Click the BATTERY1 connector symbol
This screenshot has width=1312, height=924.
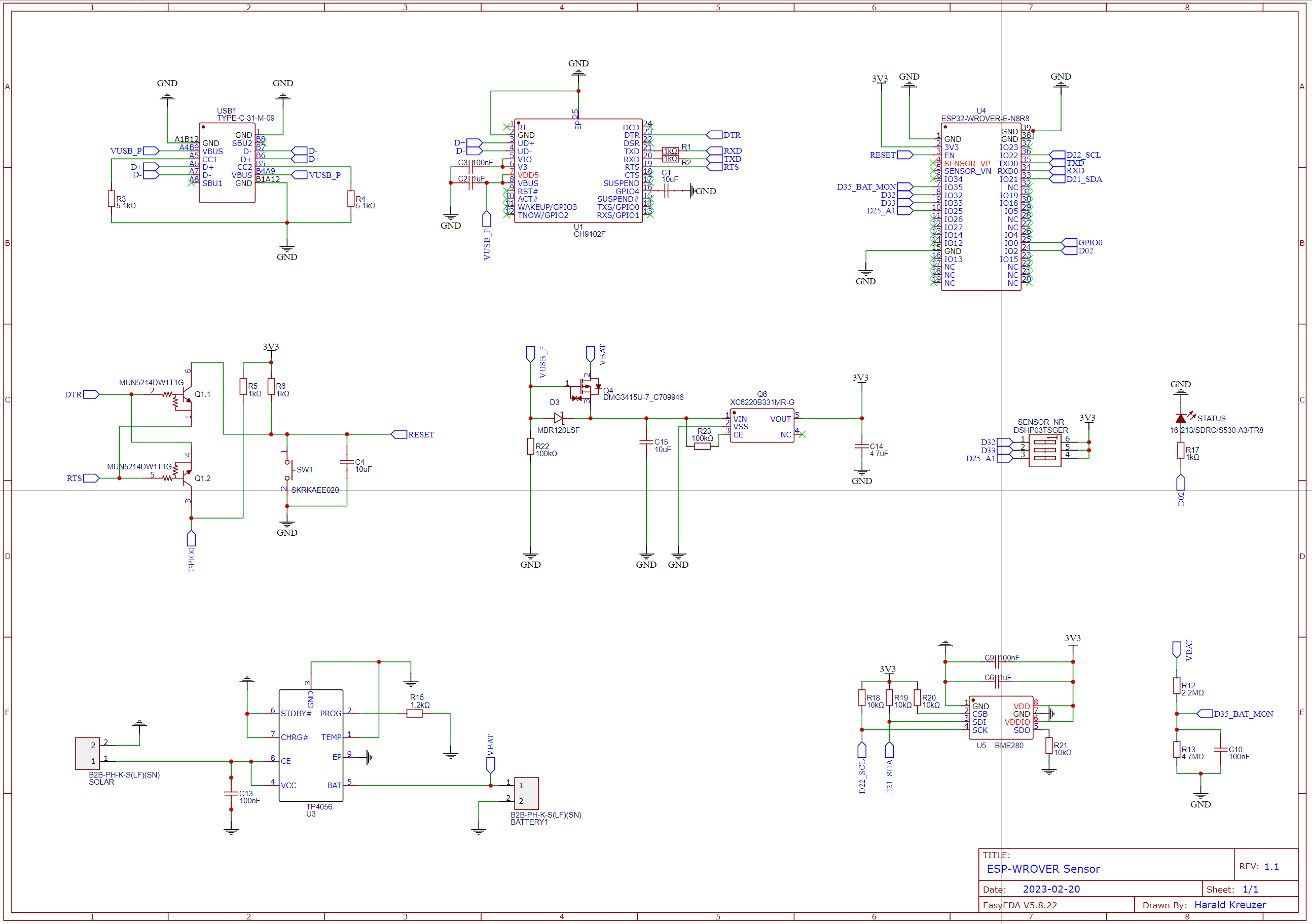click(x=526, y=793)
